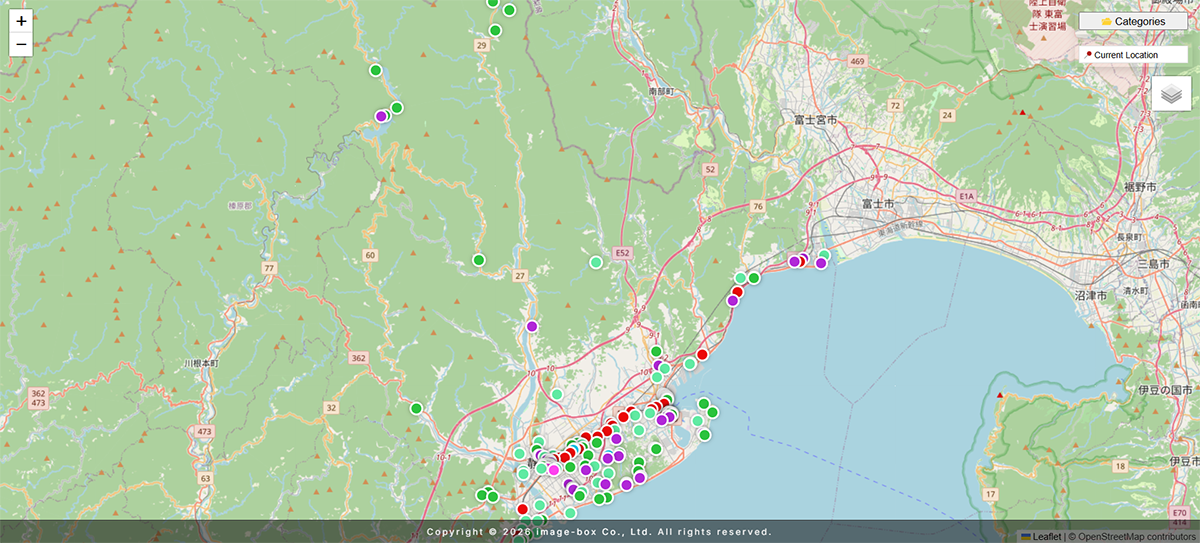Zoom in with the plus button
1200x543 pixels.
[21, 20]
